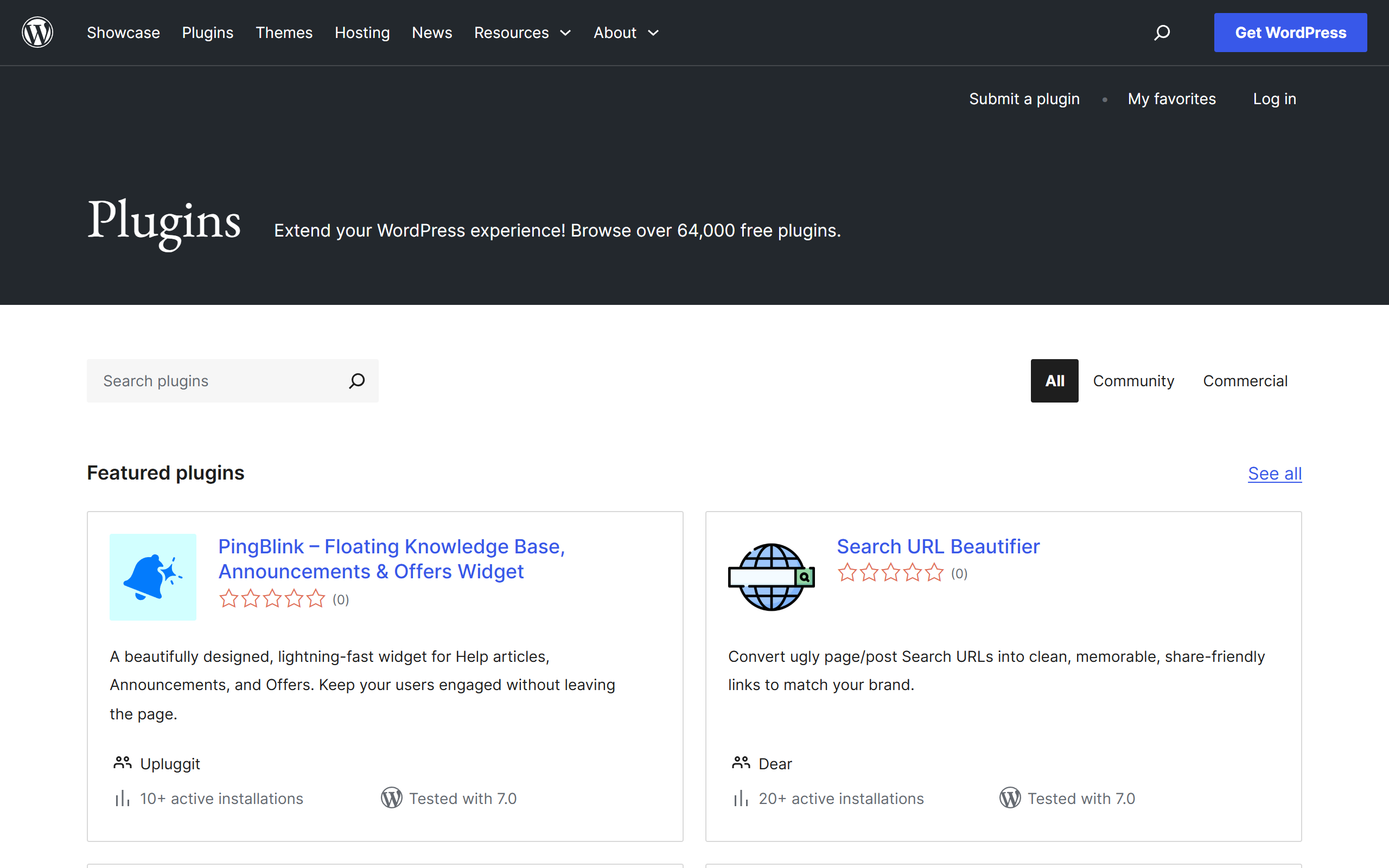Click the WordPress icon in PingBlink's Tested with 7.0
The height and width of the screenshot is (868, 1389).
click(x=391, y=798)
